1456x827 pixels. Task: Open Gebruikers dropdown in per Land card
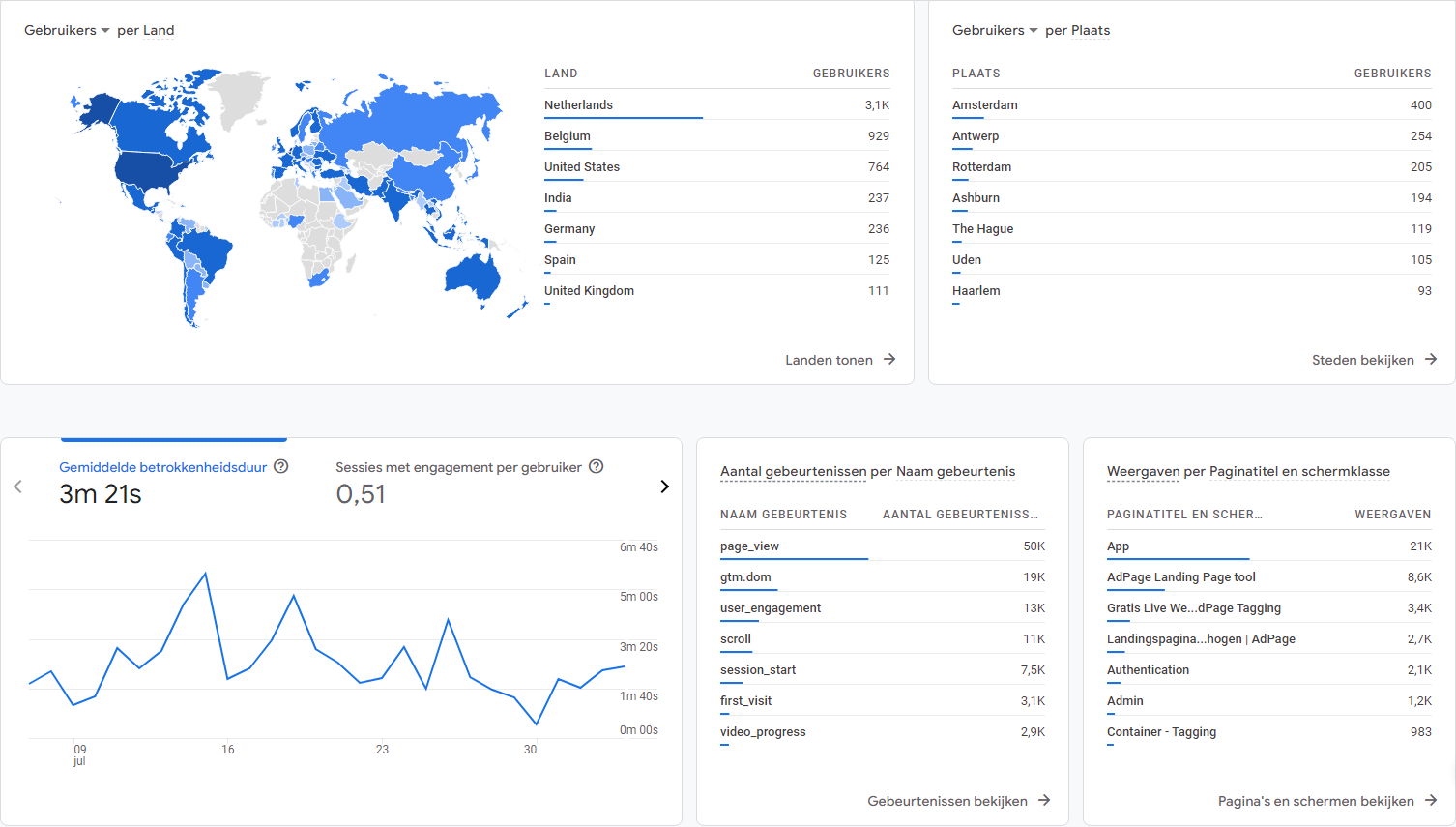(x=67, y=30)
